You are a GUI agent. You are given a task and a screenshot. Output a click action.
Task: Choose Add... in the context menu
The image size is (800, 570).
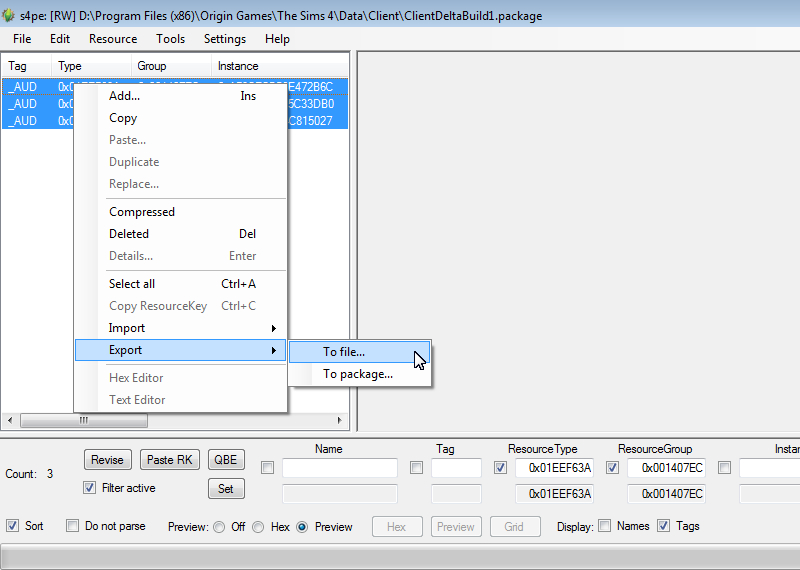(181, 96)
